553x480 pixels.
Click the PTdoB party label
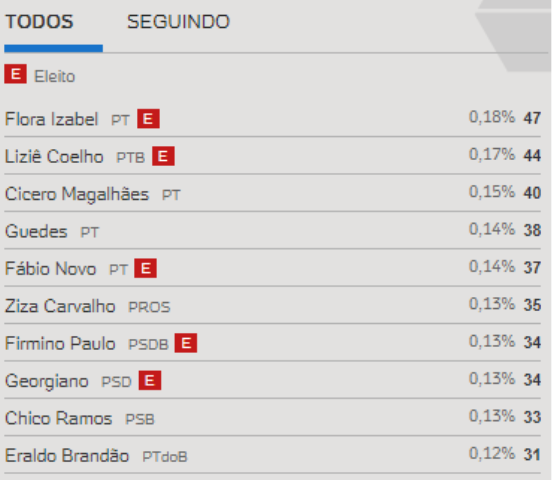[x=165, y=457]
